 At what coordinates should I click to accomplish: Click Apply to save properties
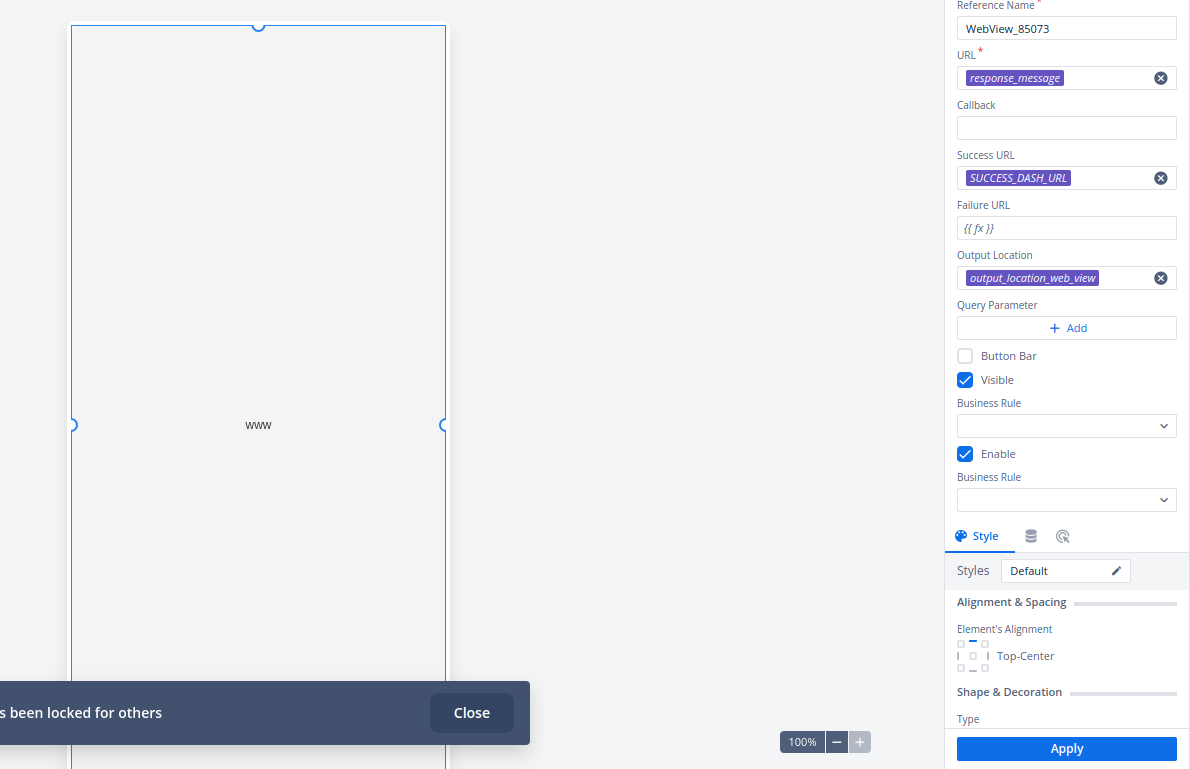click(x=1066, y=749)
